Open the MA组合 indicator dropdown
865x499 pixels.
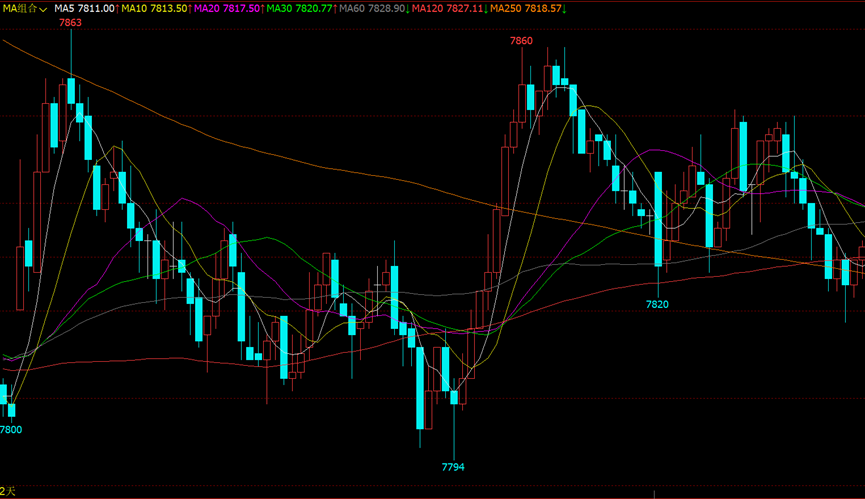(25, 9)
